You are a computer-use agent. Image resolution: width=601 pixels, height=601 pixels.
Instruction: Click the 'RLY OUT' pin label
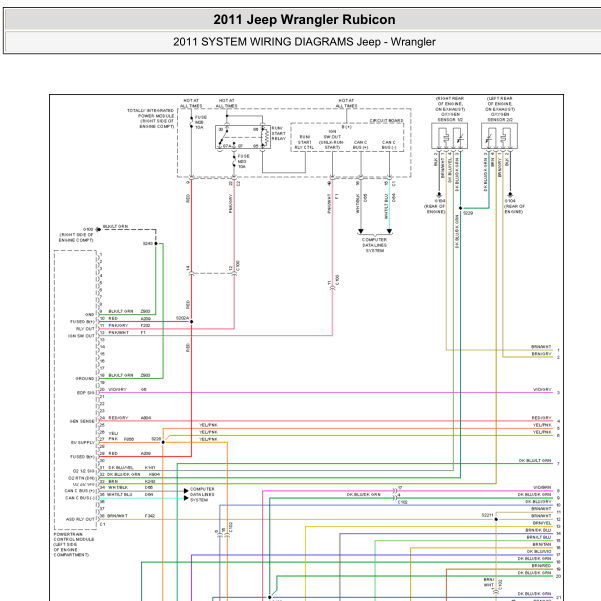point(85,328)
